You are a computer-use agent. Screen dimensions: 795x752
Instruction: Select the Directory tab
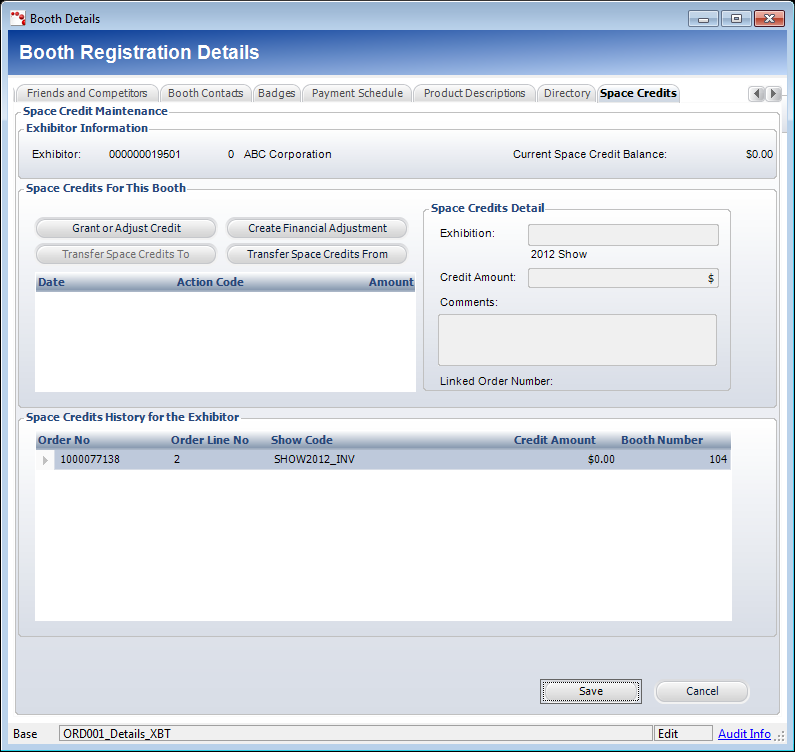click(x=566, y=93)
